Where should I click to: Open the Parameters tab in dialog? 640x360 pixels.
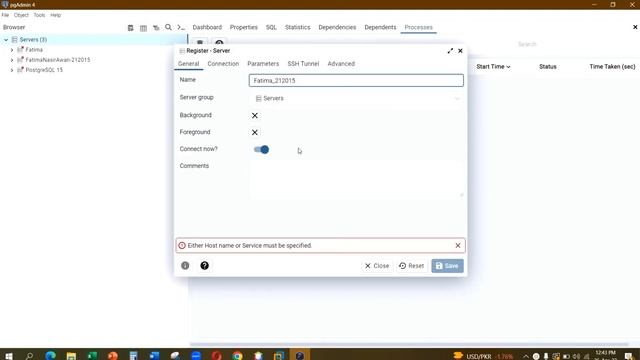(x=263, y=64)
